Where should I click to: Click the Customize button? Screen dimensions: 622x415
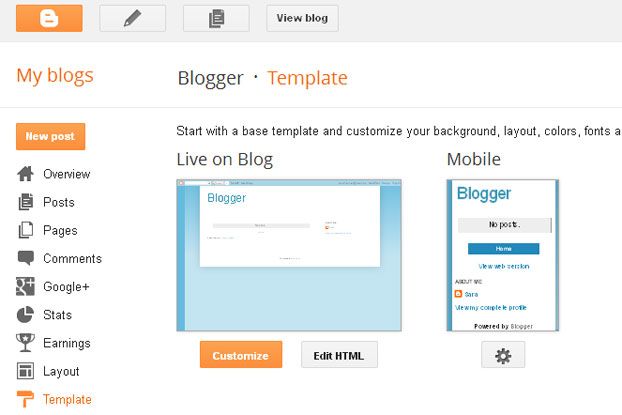click(x=241, y=355)
